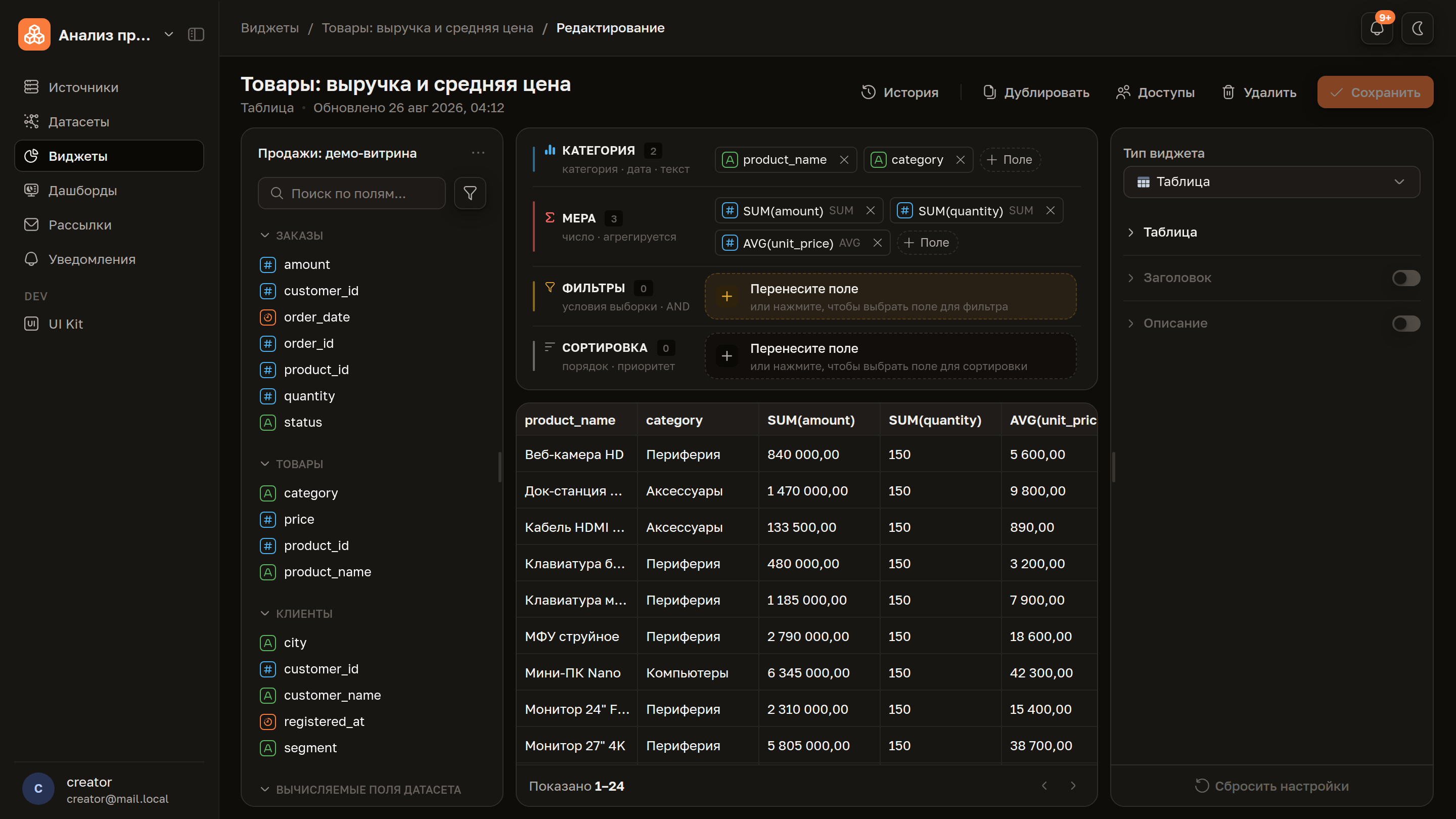Go to next table page arrow
Screen dimensions: 1456x819
pyautogui.click(x=1073, y=786)
